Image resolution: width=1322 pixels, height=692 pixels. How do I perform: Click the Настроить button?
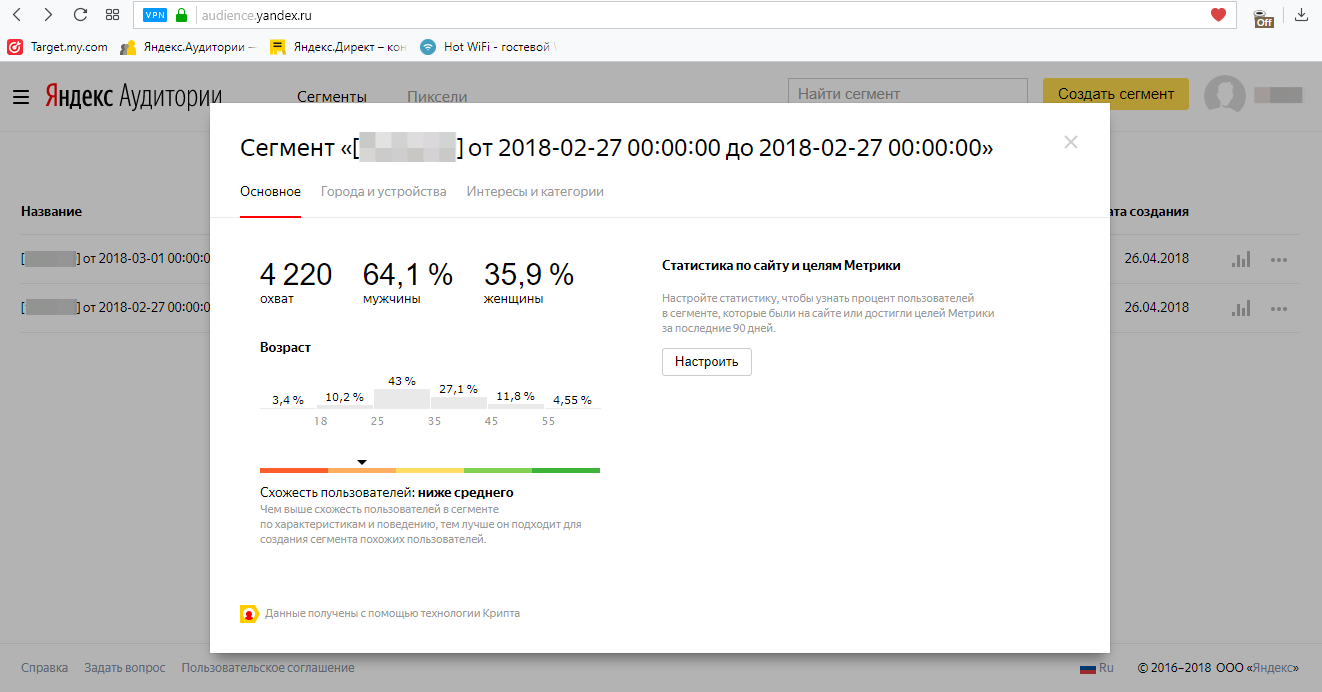(707, 361)
